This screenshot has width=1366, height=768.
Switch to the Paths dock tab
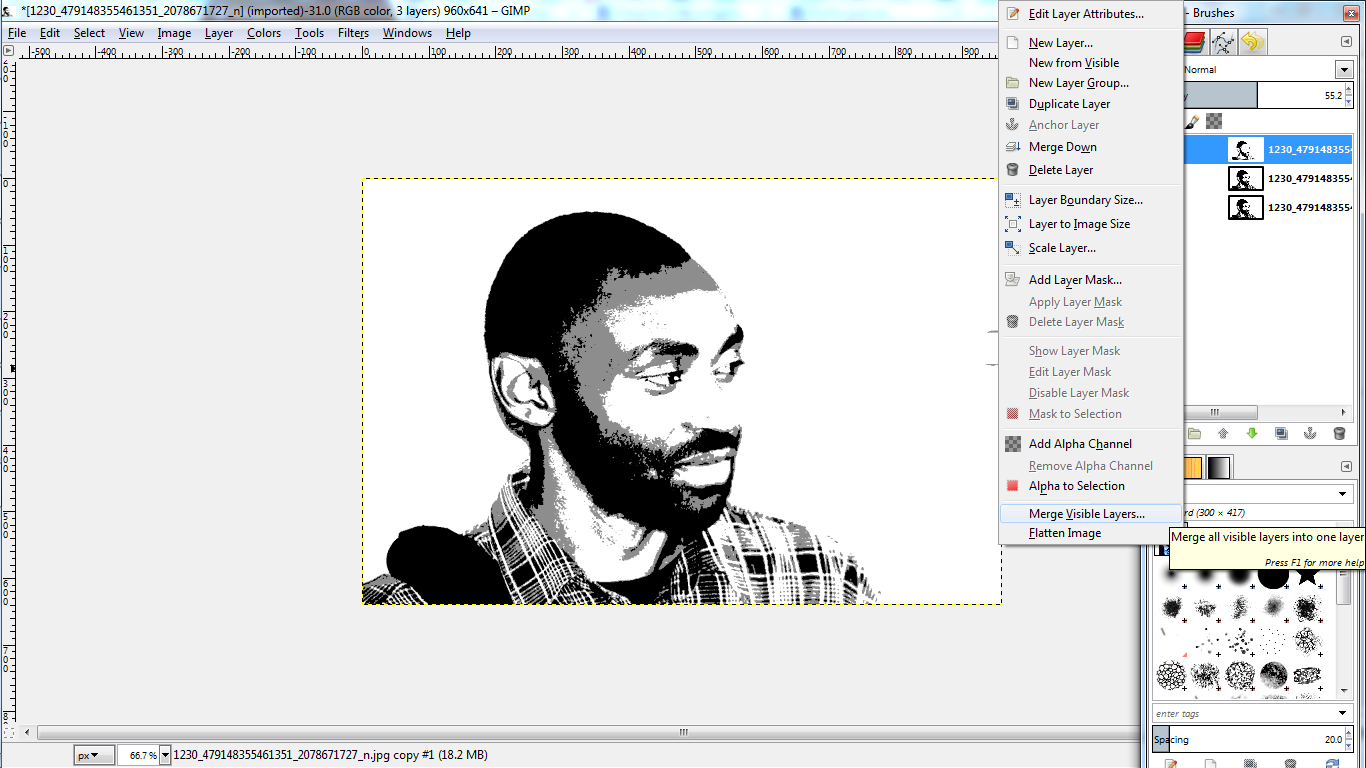(1223, 42)
